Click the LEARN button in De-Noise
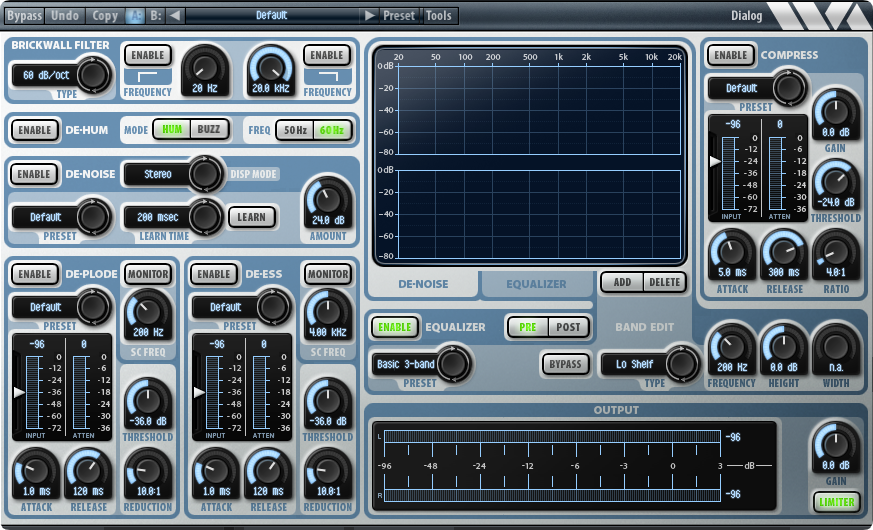 pyautogui.click(x=252, y=217)
